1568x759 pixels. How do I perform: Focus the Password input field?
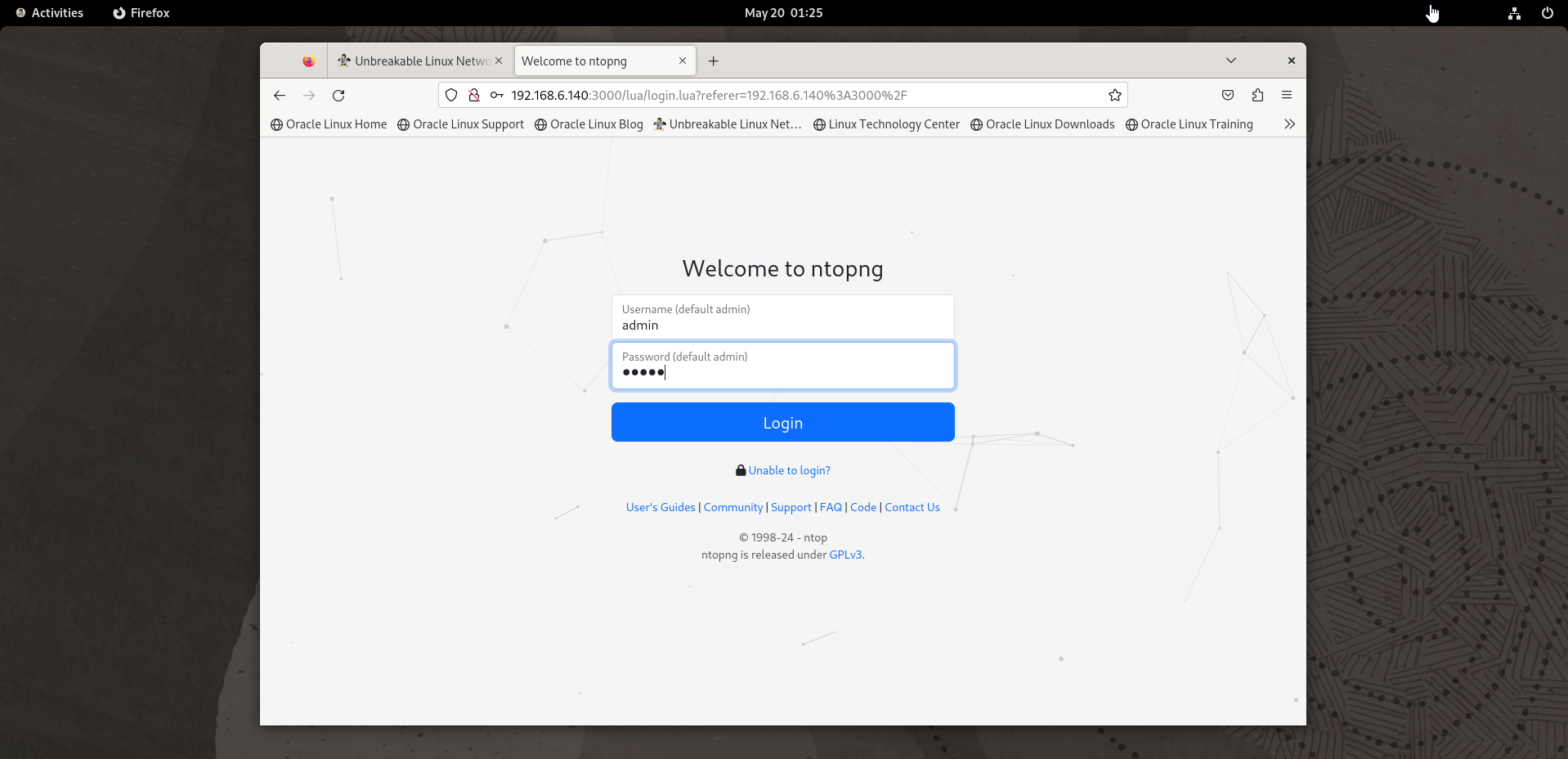tap(783, 366)
